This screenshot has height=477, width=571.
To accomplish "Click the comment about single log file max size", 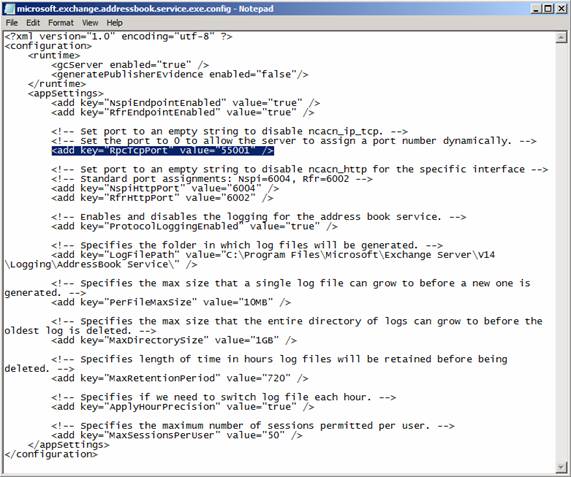I will [291, 283].
